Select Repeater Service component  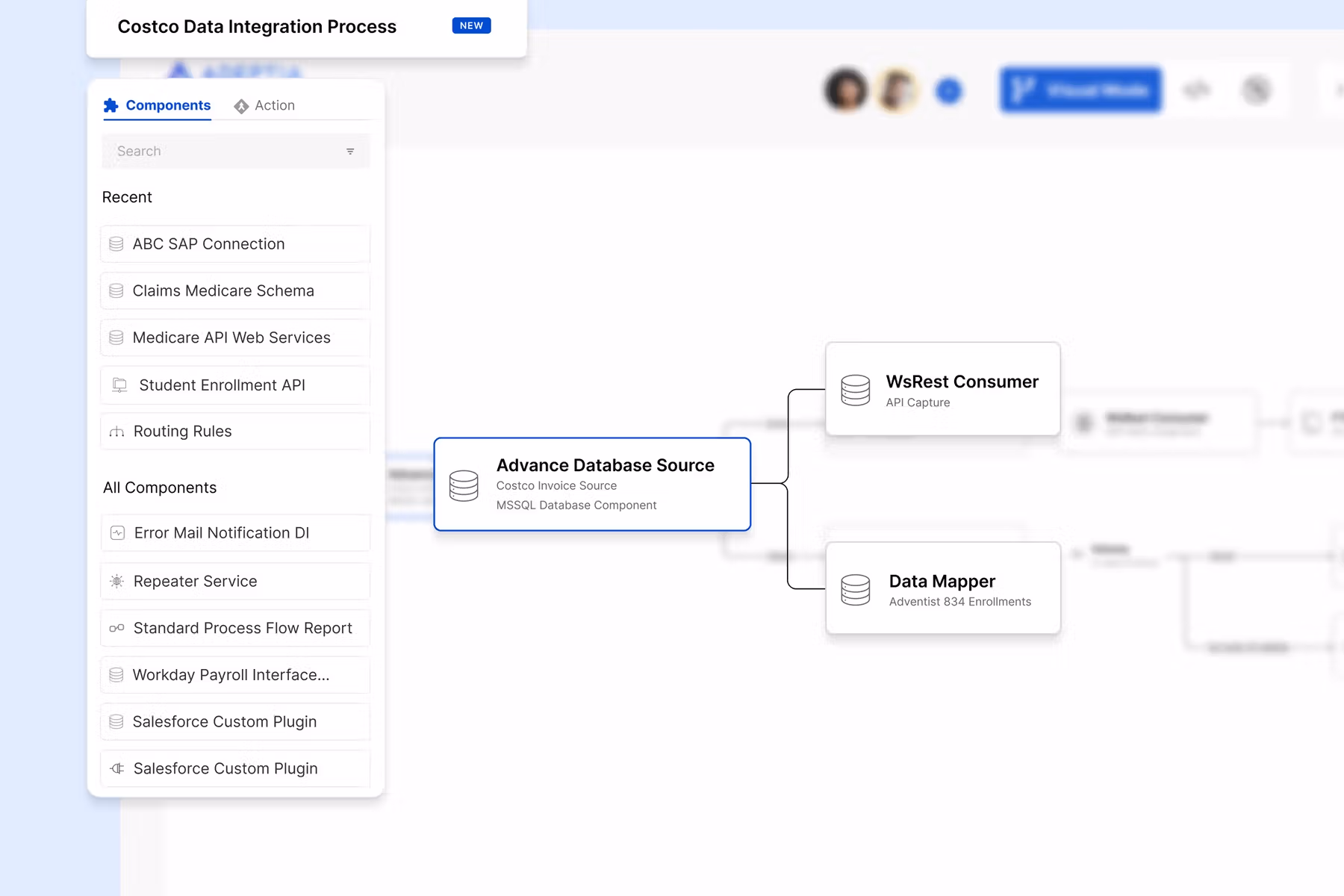pos(235,581)
